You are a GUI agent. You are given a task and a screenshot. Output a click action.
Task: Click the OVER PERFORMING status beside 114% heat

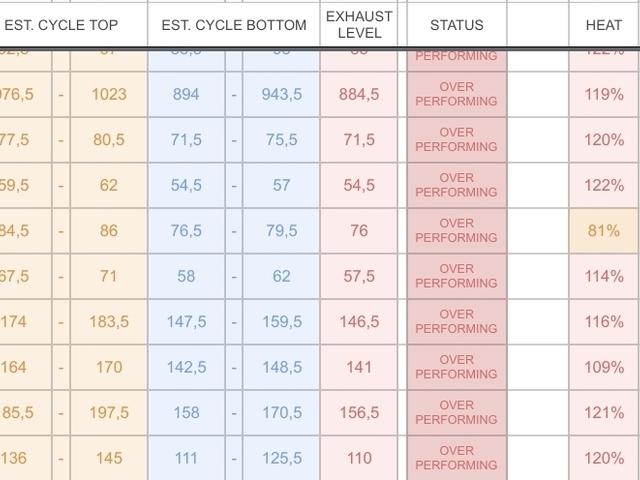pos(456,276)
